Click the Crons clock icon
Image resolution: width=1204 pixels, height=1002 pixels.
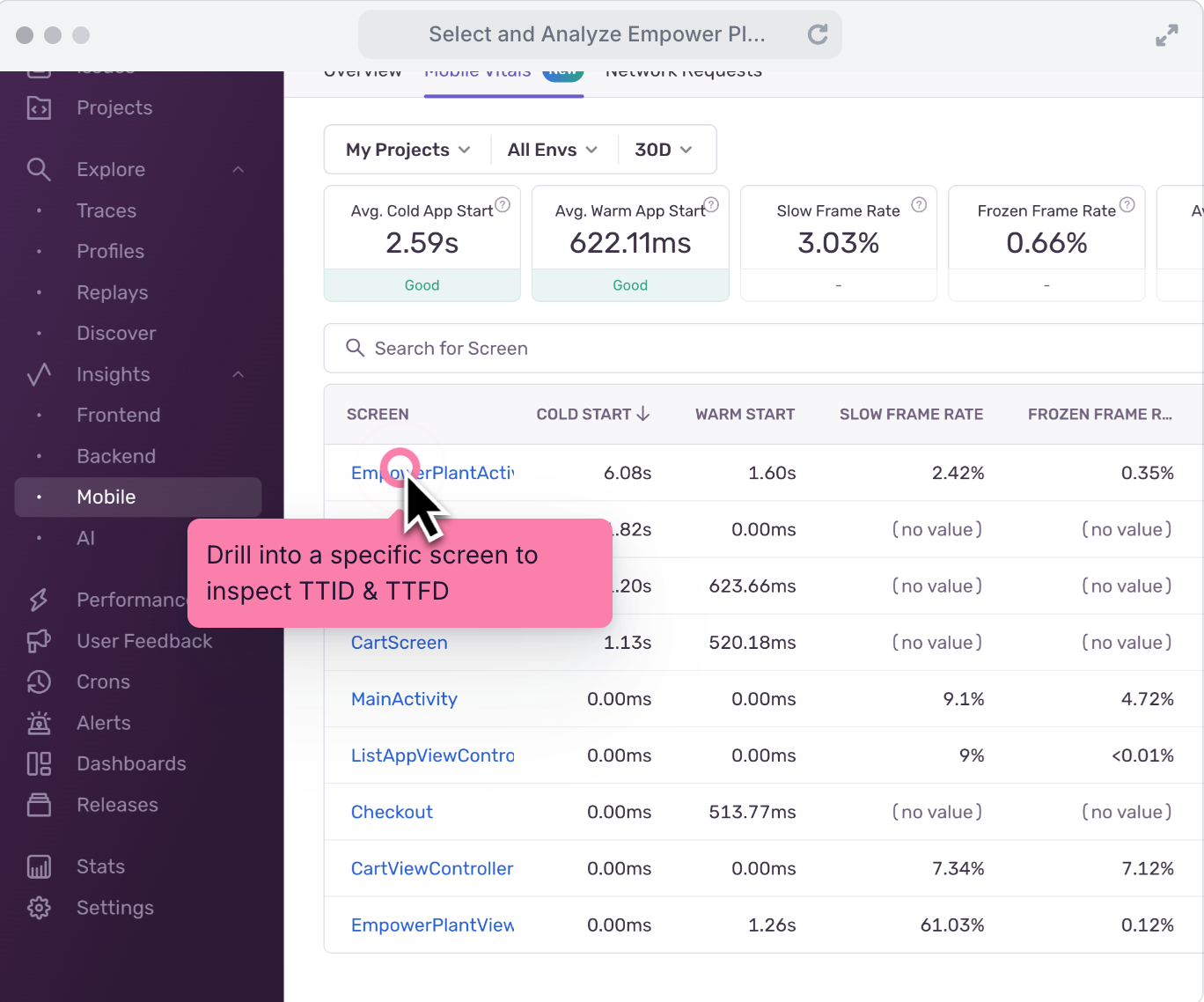coord(39,682)
